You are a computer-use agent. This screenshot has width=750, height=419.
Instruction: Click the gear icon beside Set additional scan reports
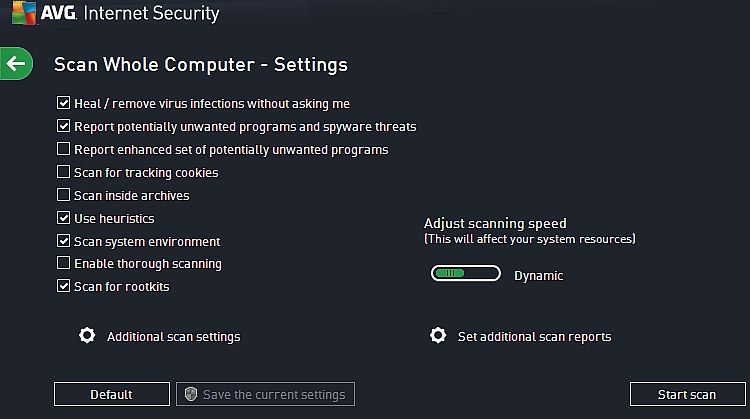438,335
